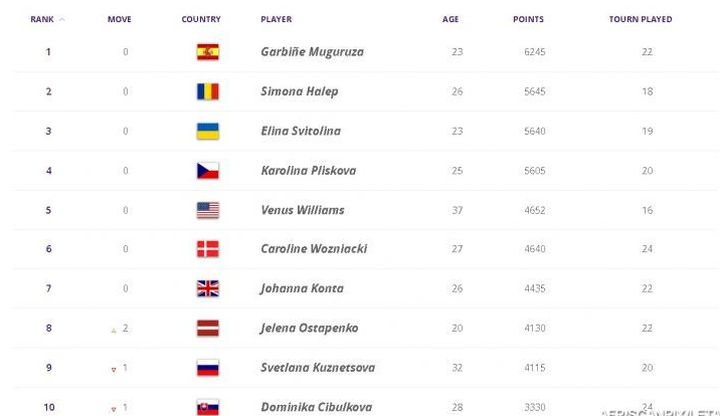720x416 pixels.
Task: Sort by the AGE column header
Action: (x=450, y=19)
